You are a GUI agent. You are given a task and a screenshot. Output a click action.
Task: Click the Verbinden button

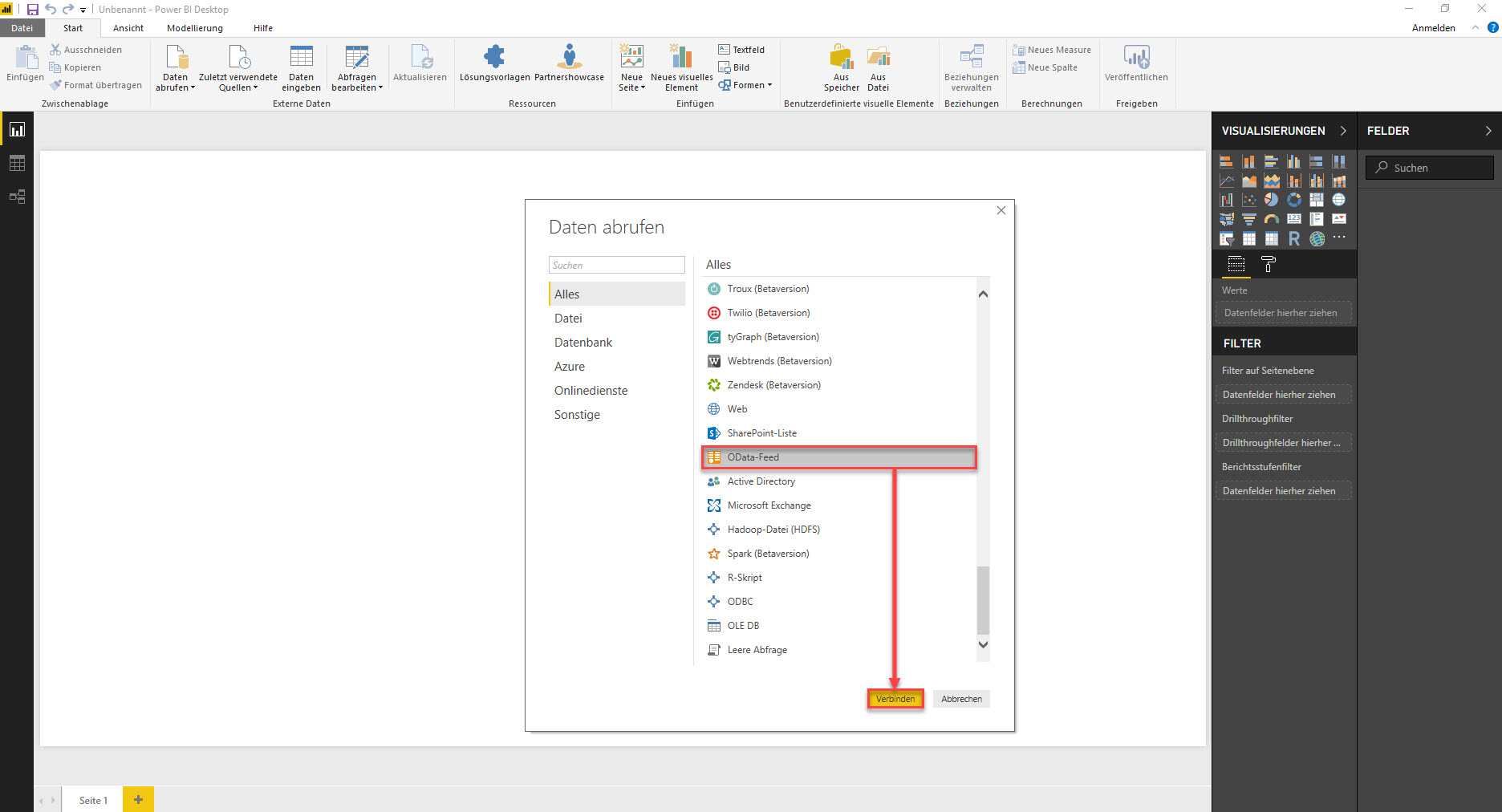pos(895,699)
